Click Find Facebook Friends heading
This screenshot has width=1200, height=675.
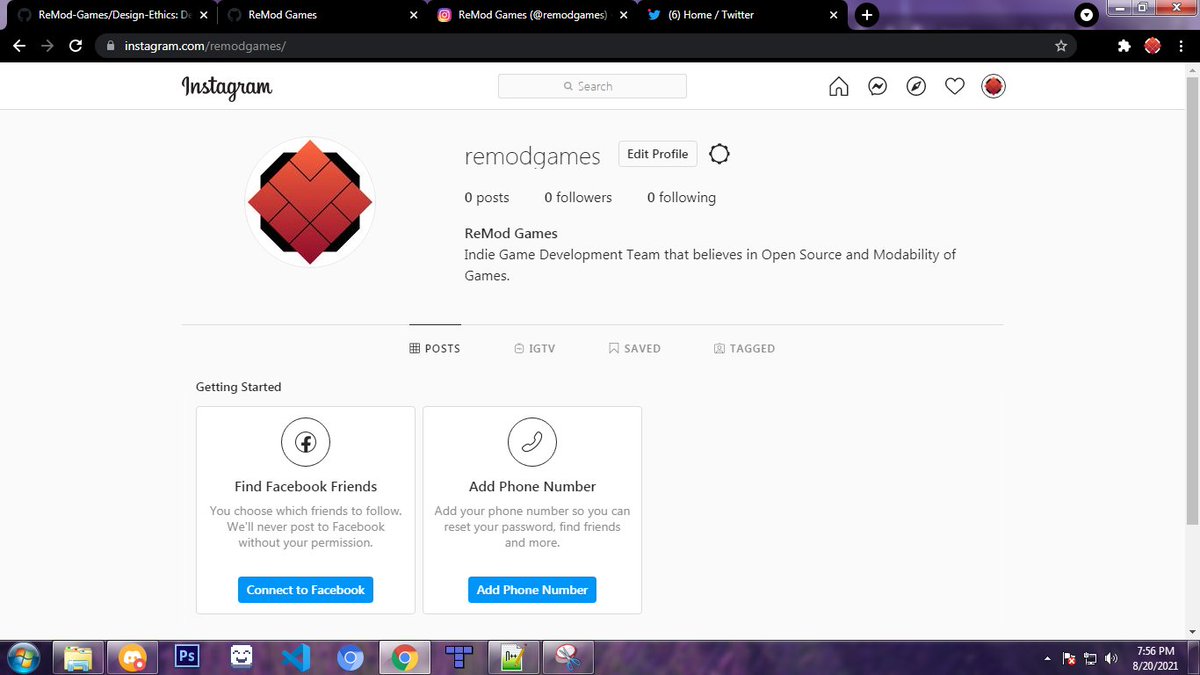pyautogui.click(x=306, y=486)
